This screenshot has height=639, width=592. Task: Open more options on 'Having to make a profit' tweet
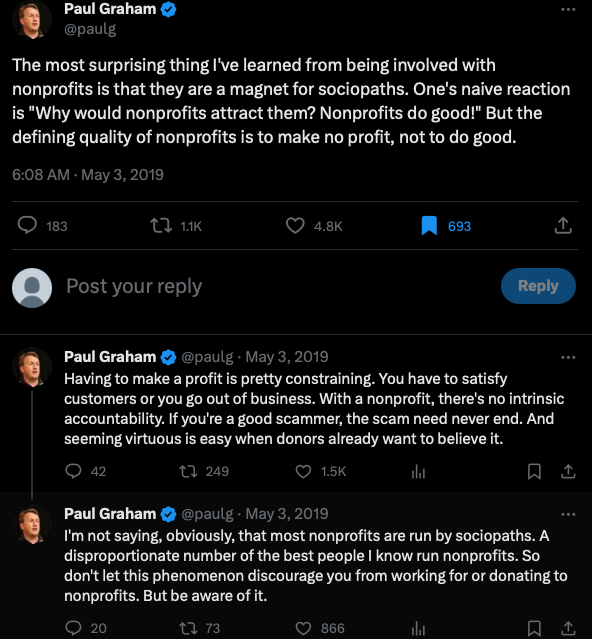568,357
